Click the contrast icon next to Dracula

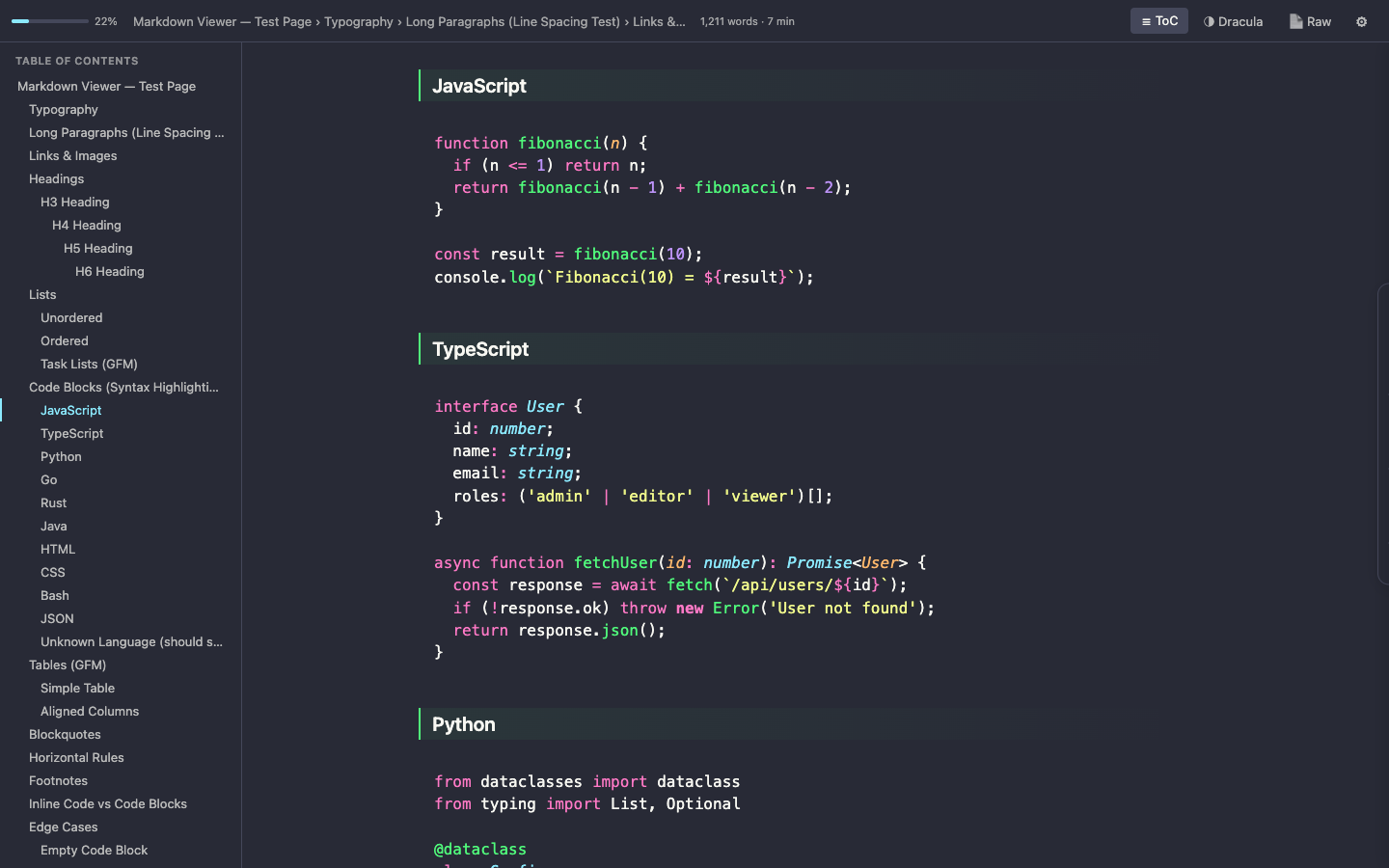pyautogui.click(x=1209, y=21)
